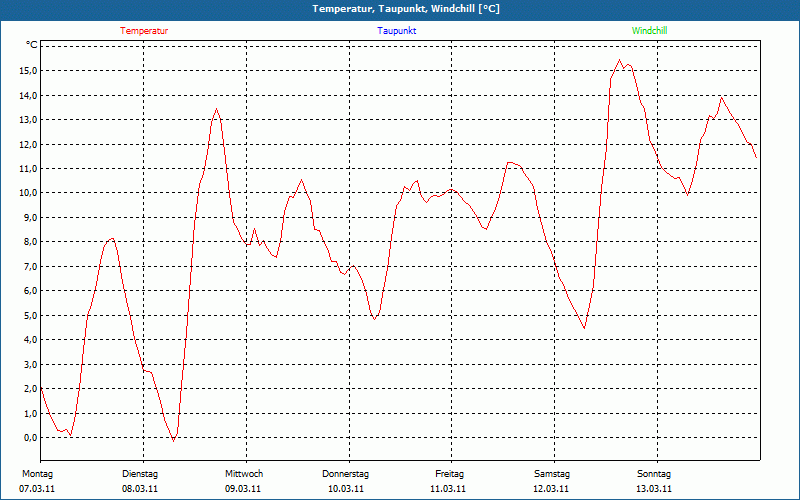Image resolution: width=800 pixels, height=500 pixels.
Task: Click the °C unit label on y-axis
Action: (x=32, y=45)
